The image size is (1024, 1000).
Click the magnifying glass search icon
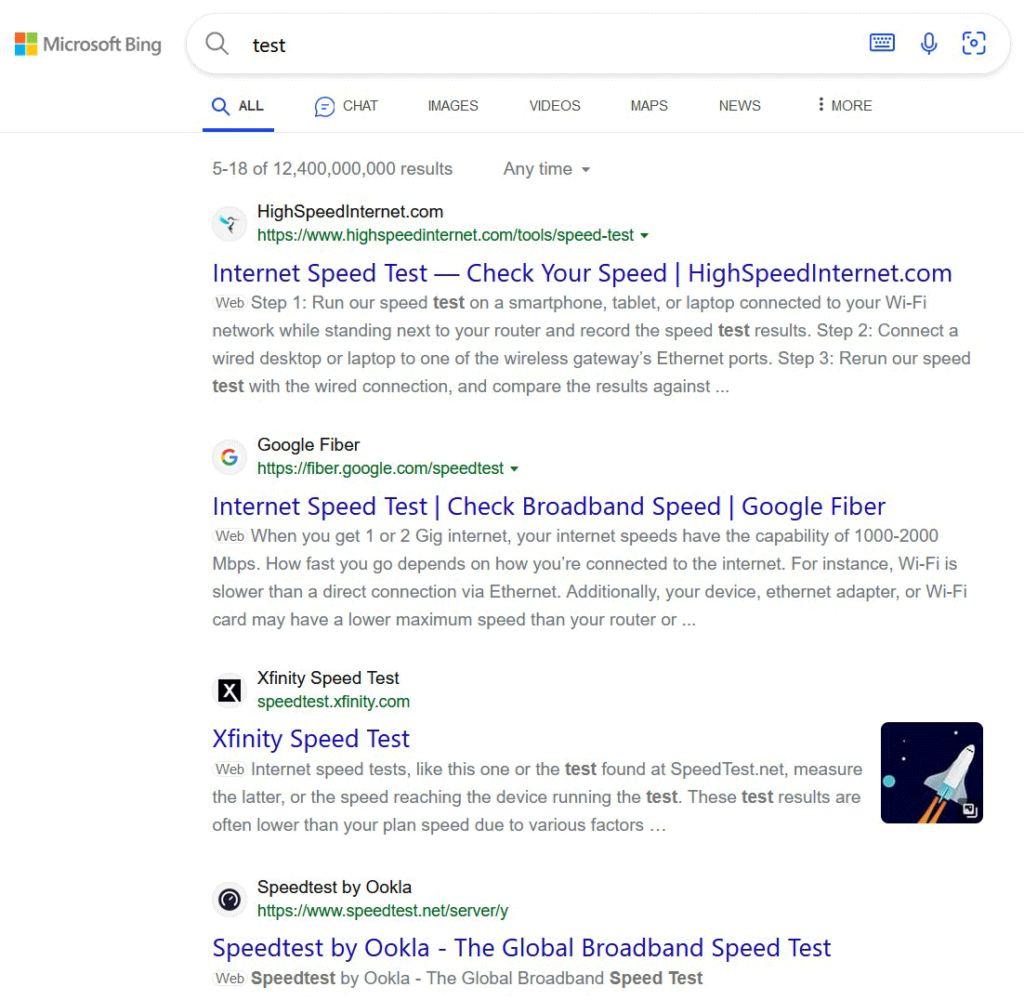(217, 43)
